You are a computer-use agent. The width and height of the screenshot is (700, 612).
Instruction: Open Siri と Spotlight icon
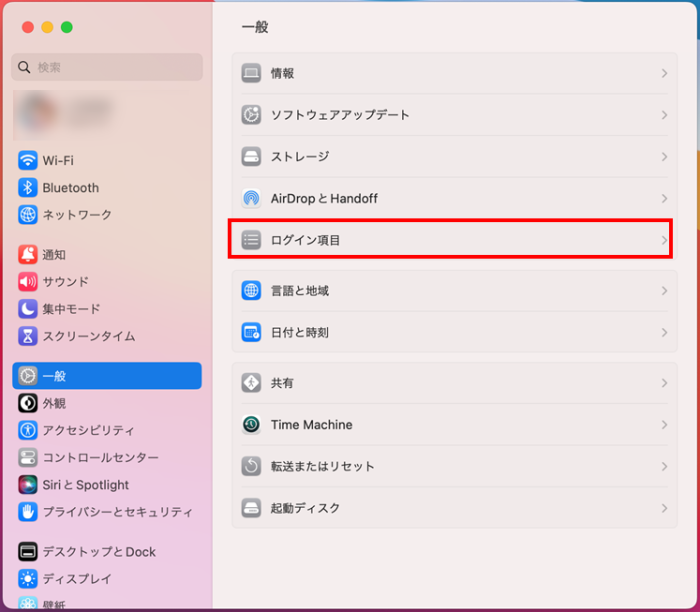coord(27,485)
